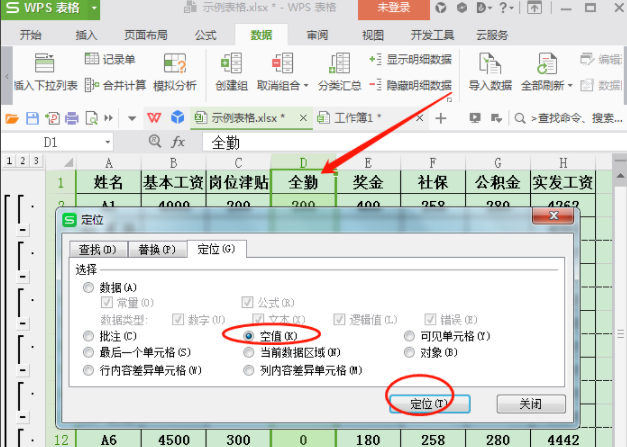Click outline level 2 button
Screen dimensions: 627x447
pos(21,161)
